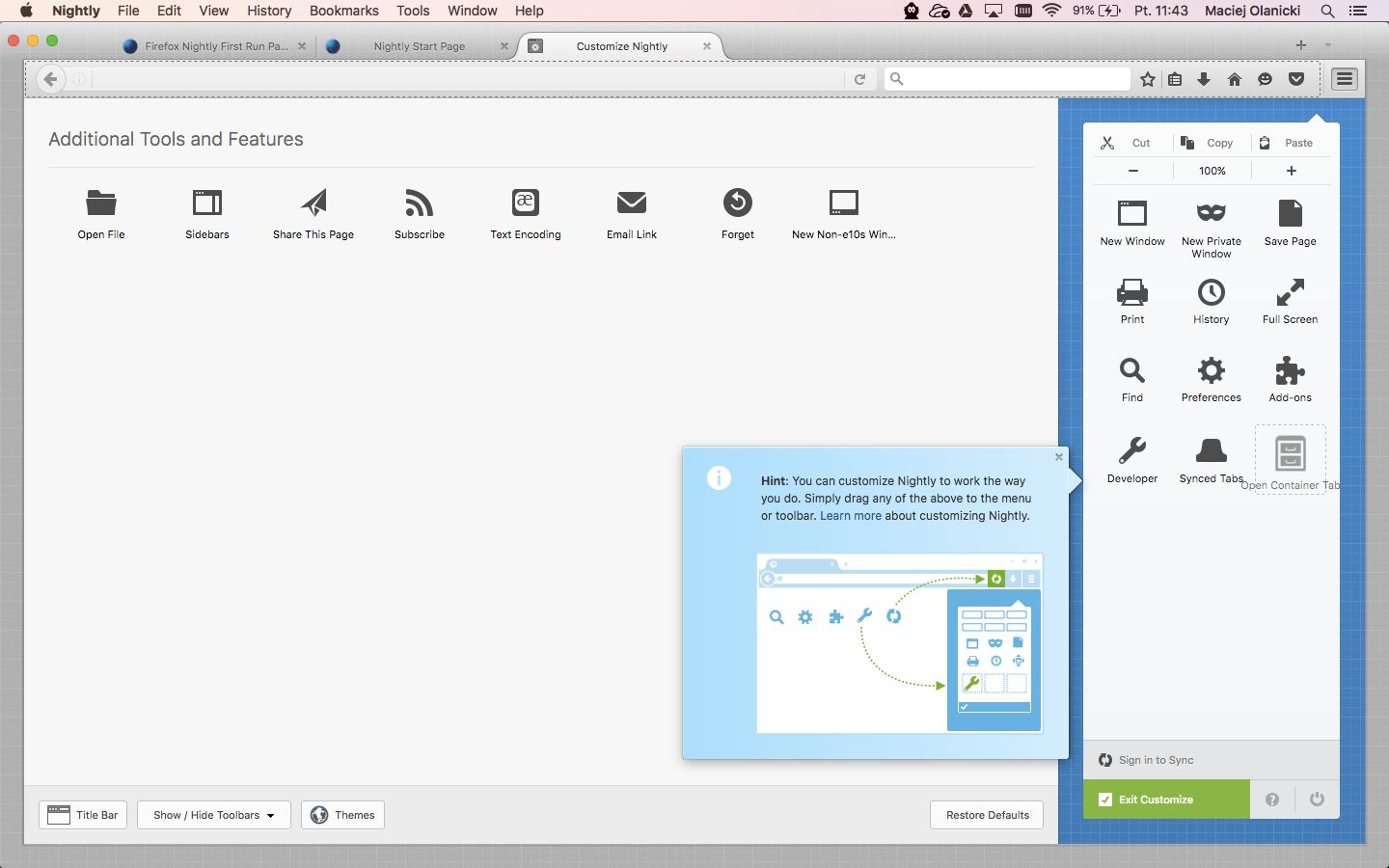Open the History clock icon
1389x868 pixels.
click(x=1212, y=291)
